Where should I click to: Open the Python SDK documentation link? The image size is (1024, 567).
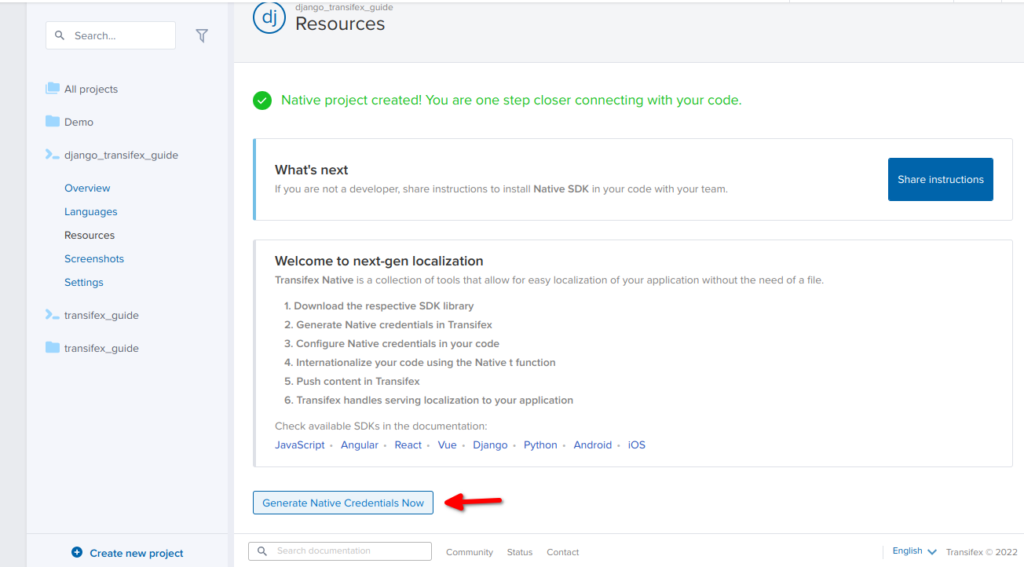click(x=540, y=445)
